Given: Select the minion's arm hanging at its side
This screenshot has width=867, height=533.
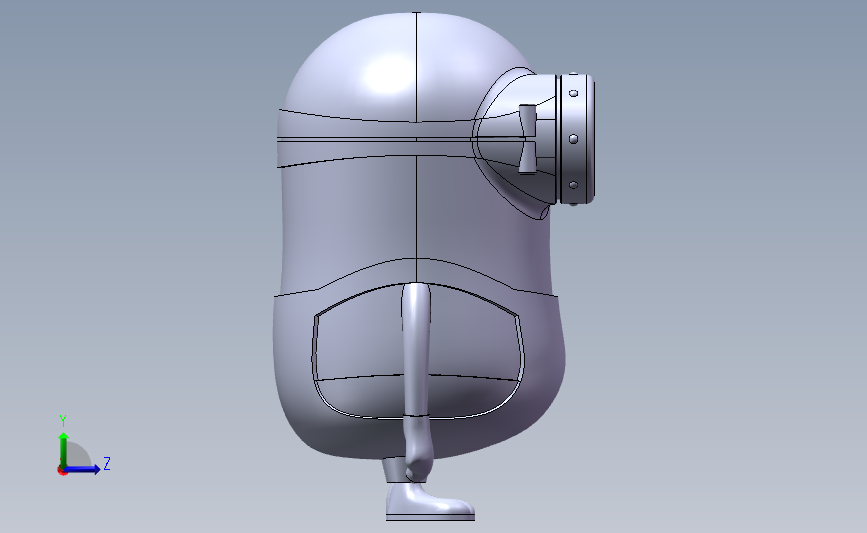Looking at the screenshot, I should pos(416,382).
